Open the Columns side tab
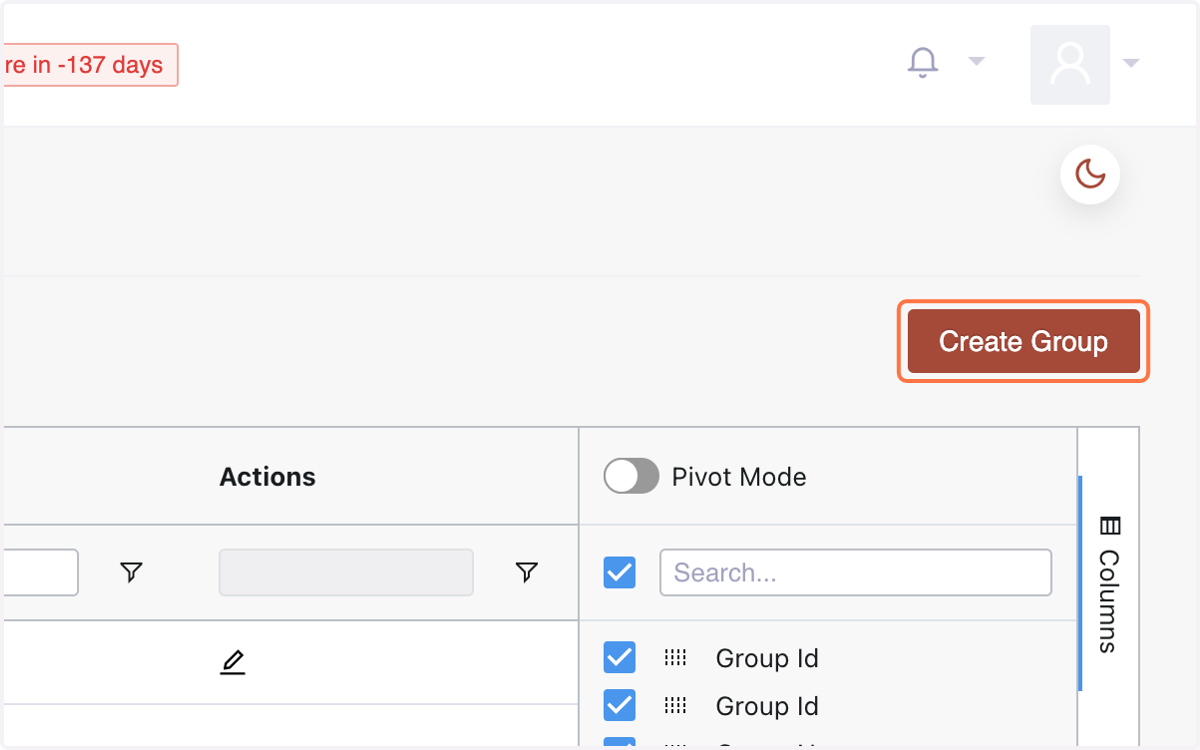Image resolution: width=1200 pixels, height=750 pixels. point(1108,584)
